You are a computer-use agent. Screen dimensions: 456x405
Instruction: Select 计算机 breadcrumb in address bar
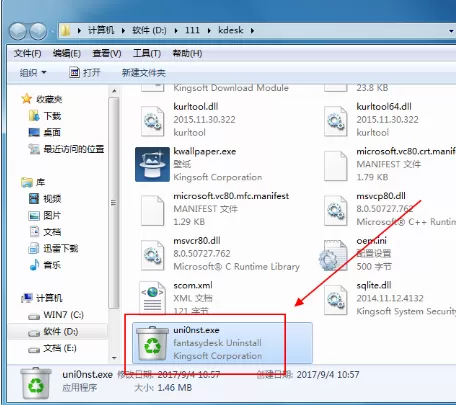pyautogui.click(x=101, y=30)
